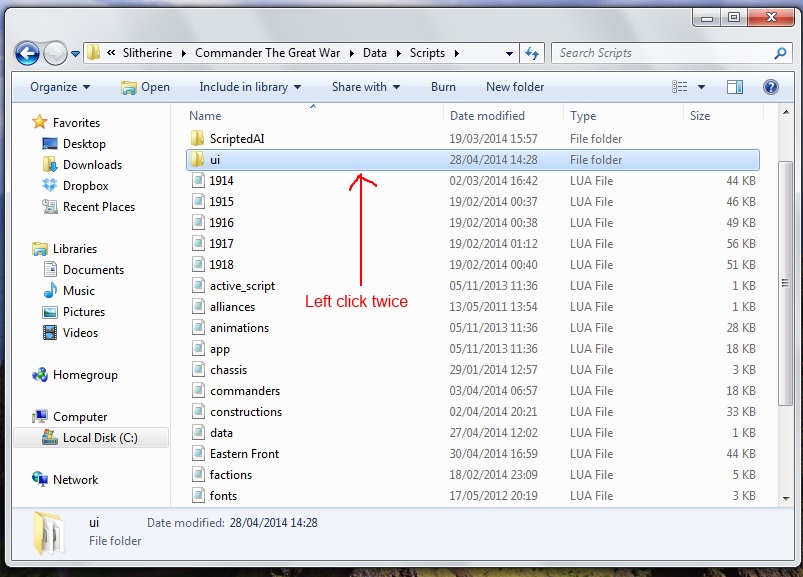Select Homegroup in navigation pane
The width and height of the screenshot is (803, 577).
(75, 375)
